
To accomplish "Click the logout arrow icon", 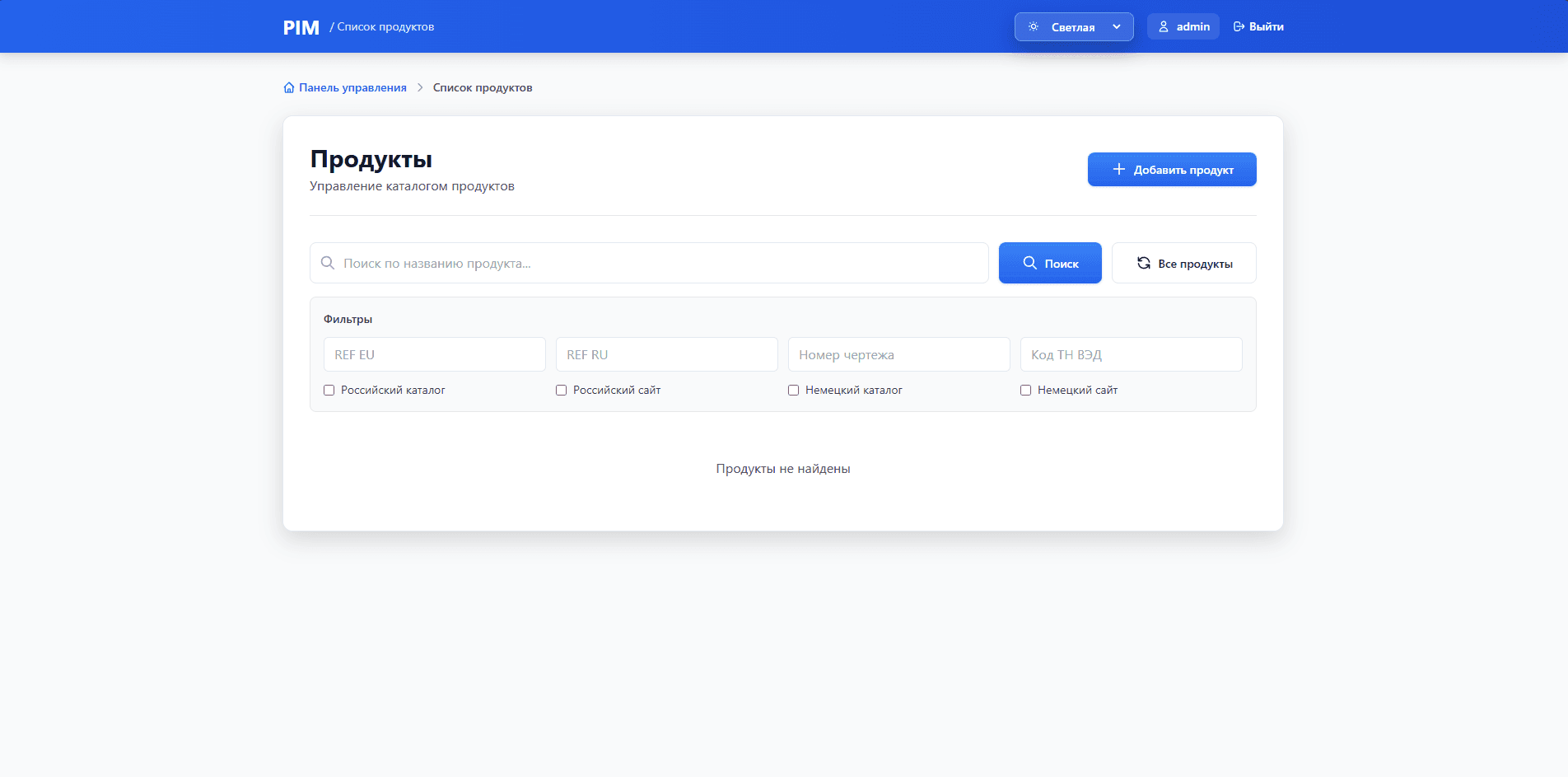I will click(1239, 27).
